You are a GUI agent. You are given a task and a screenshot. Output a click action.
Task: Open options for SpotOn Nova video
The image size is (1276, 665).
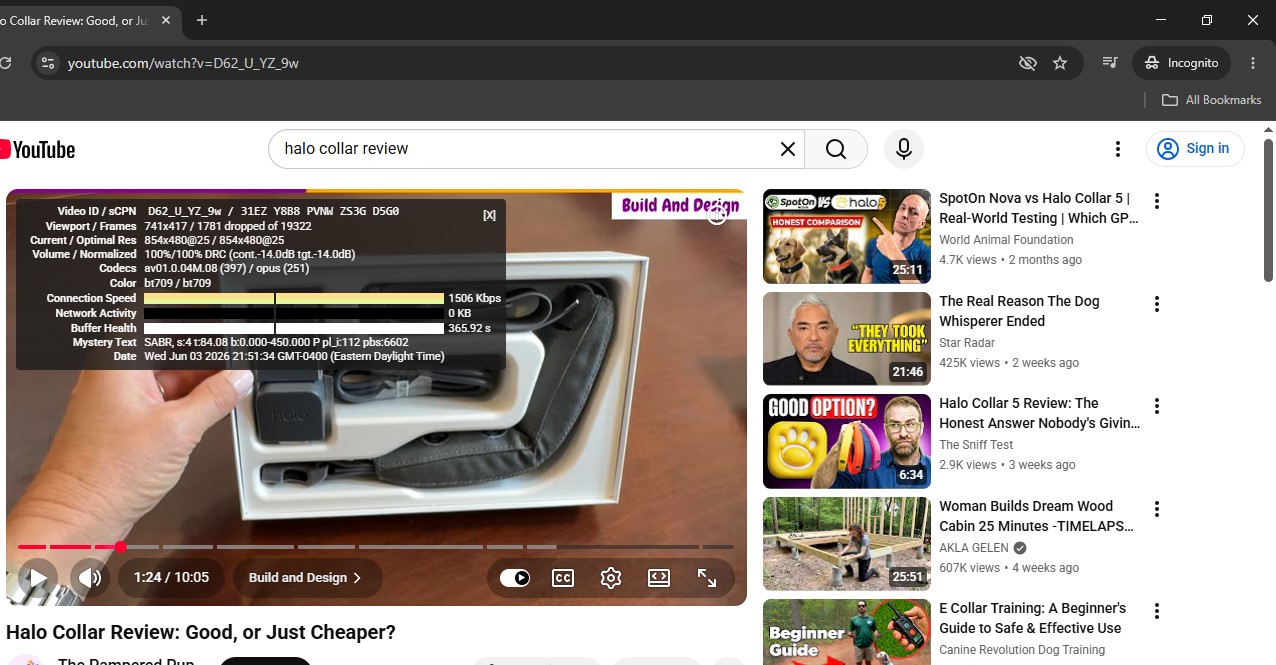[1157, 201]
